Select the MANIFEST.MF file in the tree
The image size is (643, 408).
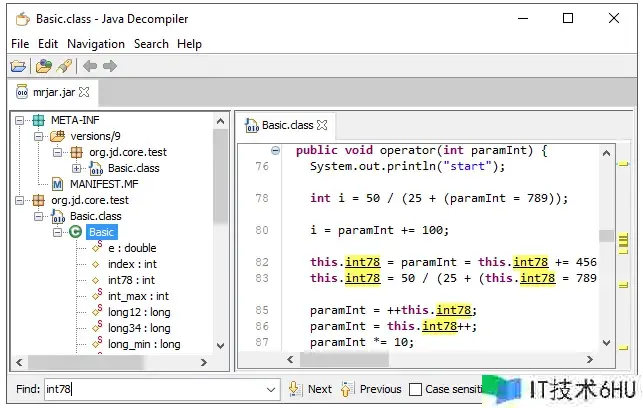[x=103, y=184]
